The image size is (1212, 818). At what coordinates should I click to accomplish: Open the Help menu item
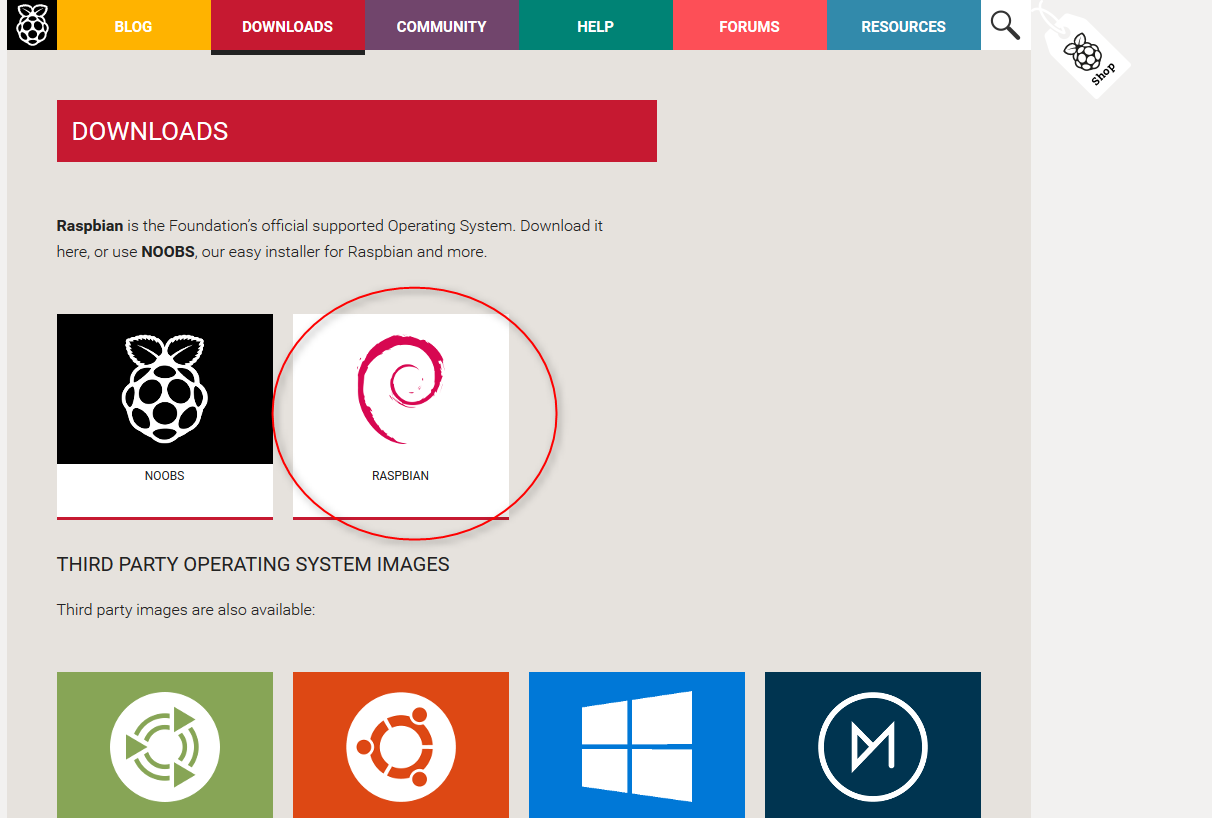pos(596,26)
